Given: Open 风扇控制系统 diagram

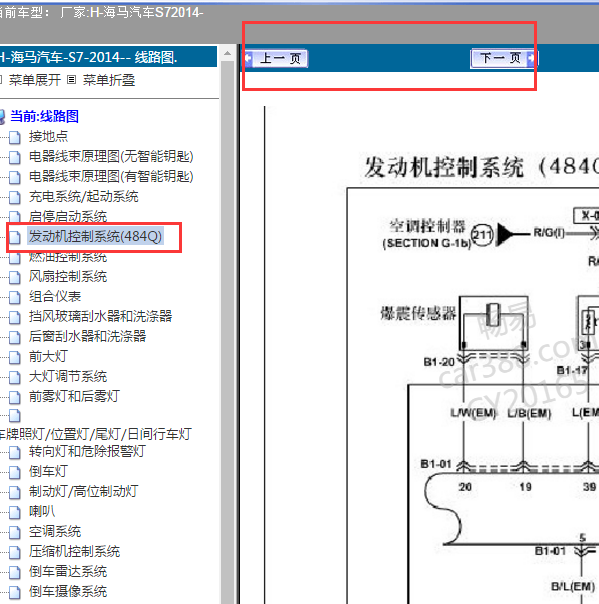Looking at the screenshot, I should coord(68,277).
